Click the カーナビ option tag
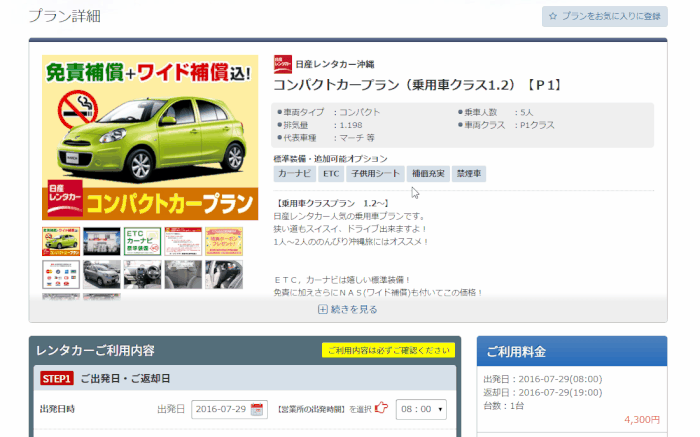The width and height of the screenshot is (700, 437). [x=295, y=174]
